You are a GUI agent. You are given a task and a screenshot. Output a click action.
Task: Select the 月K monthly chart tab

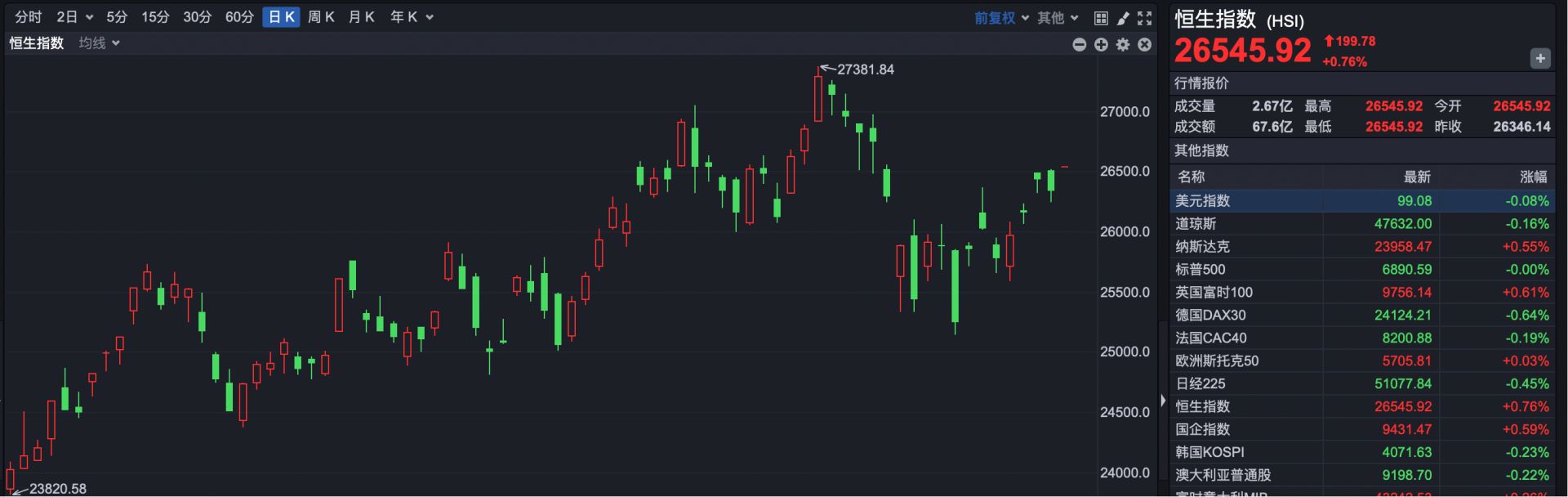361,17
